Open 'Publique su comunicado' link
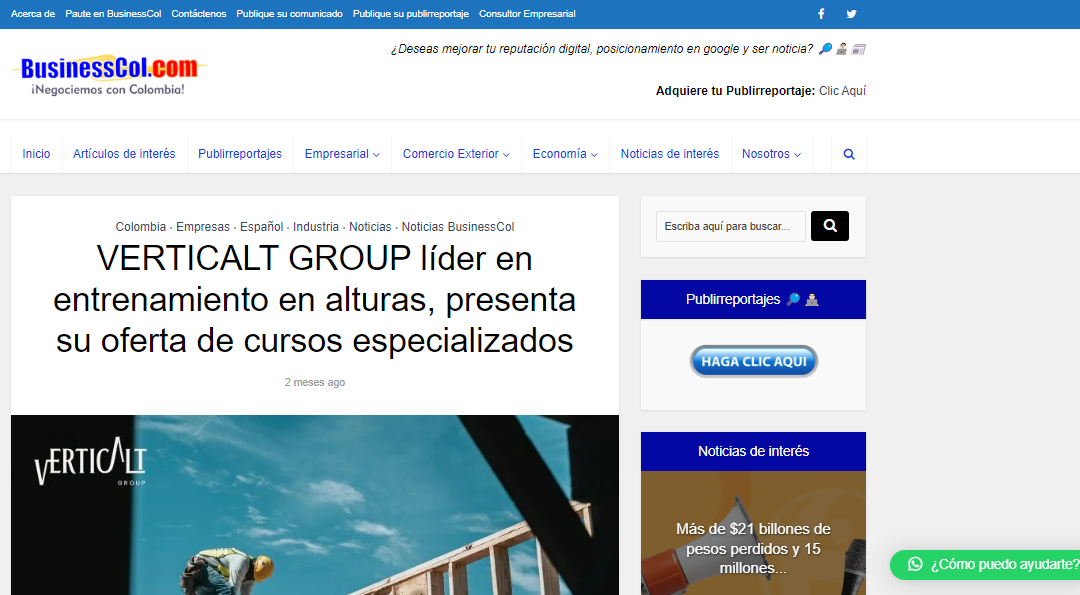Image resolution: width=1080 pixels, height=595 pixels. pyautogui.click(x=289, y=14)
